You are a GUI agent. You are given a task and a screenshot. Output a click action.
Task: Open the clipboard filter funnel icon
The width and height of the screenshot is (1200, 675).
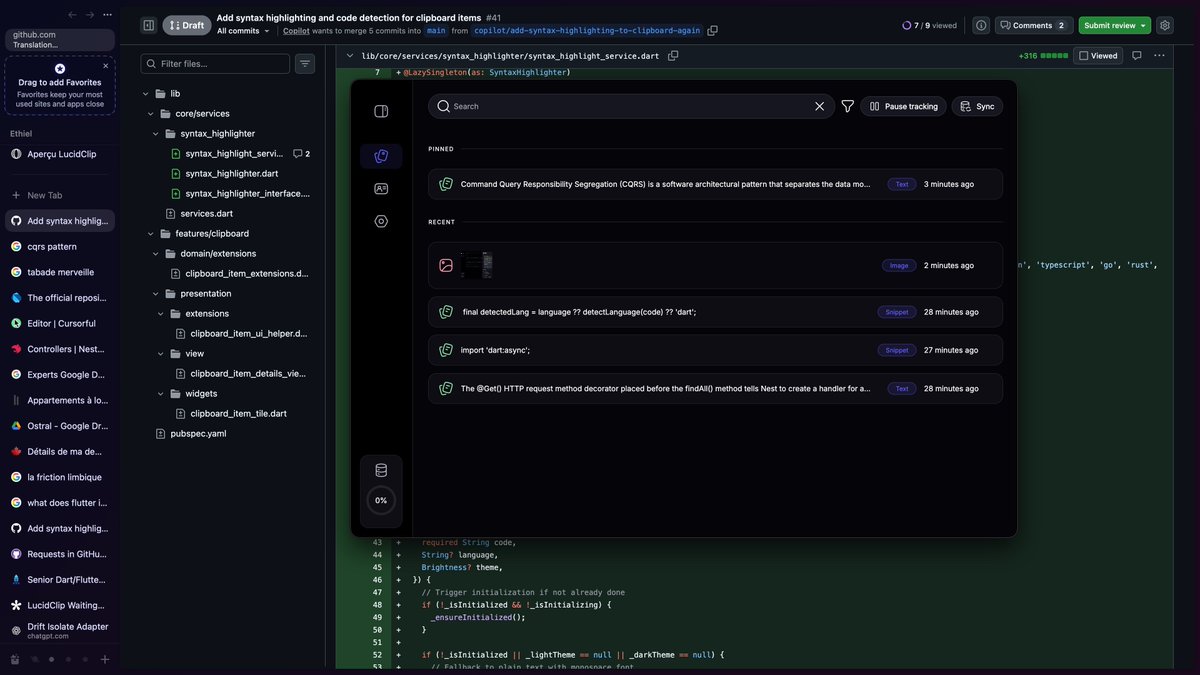click(x=848, y=106)
